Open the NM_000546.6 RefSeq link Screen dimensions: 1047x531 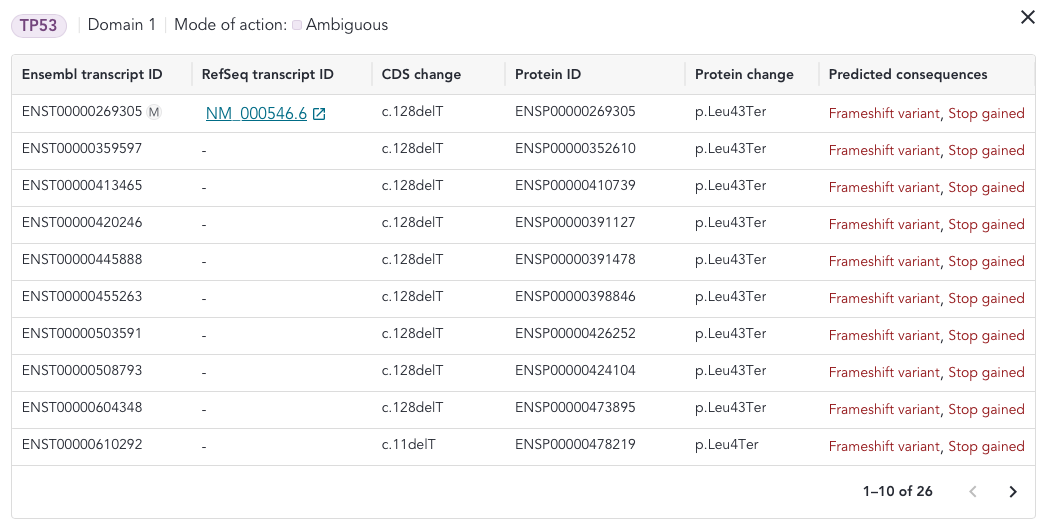tap(256, 114)
